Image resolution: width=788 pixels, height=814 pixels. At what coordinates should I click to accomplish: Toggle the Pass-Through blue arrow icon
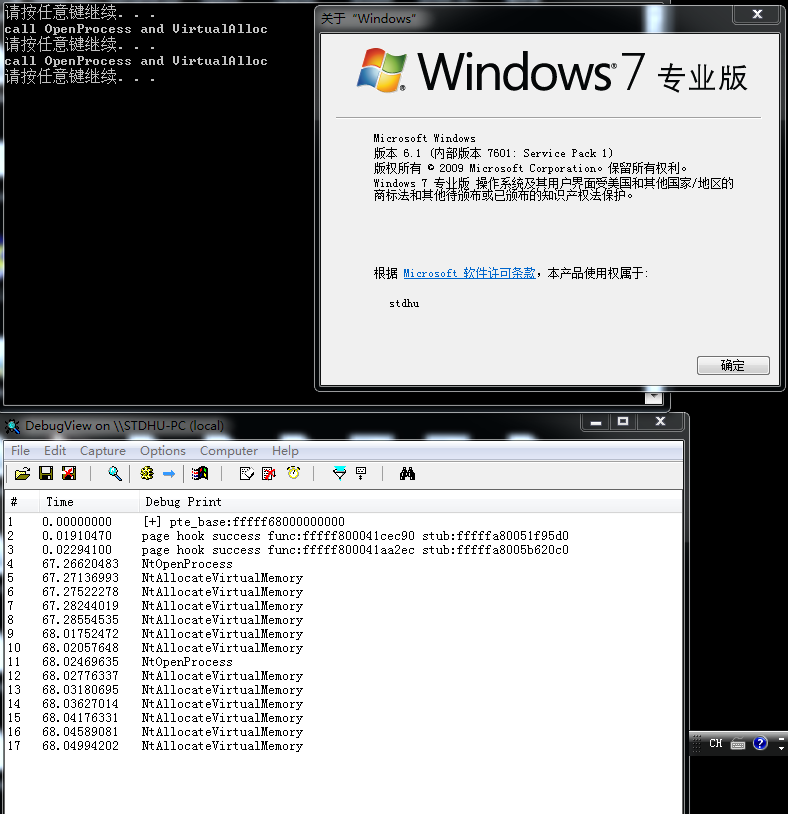click(x=169, y=473)
